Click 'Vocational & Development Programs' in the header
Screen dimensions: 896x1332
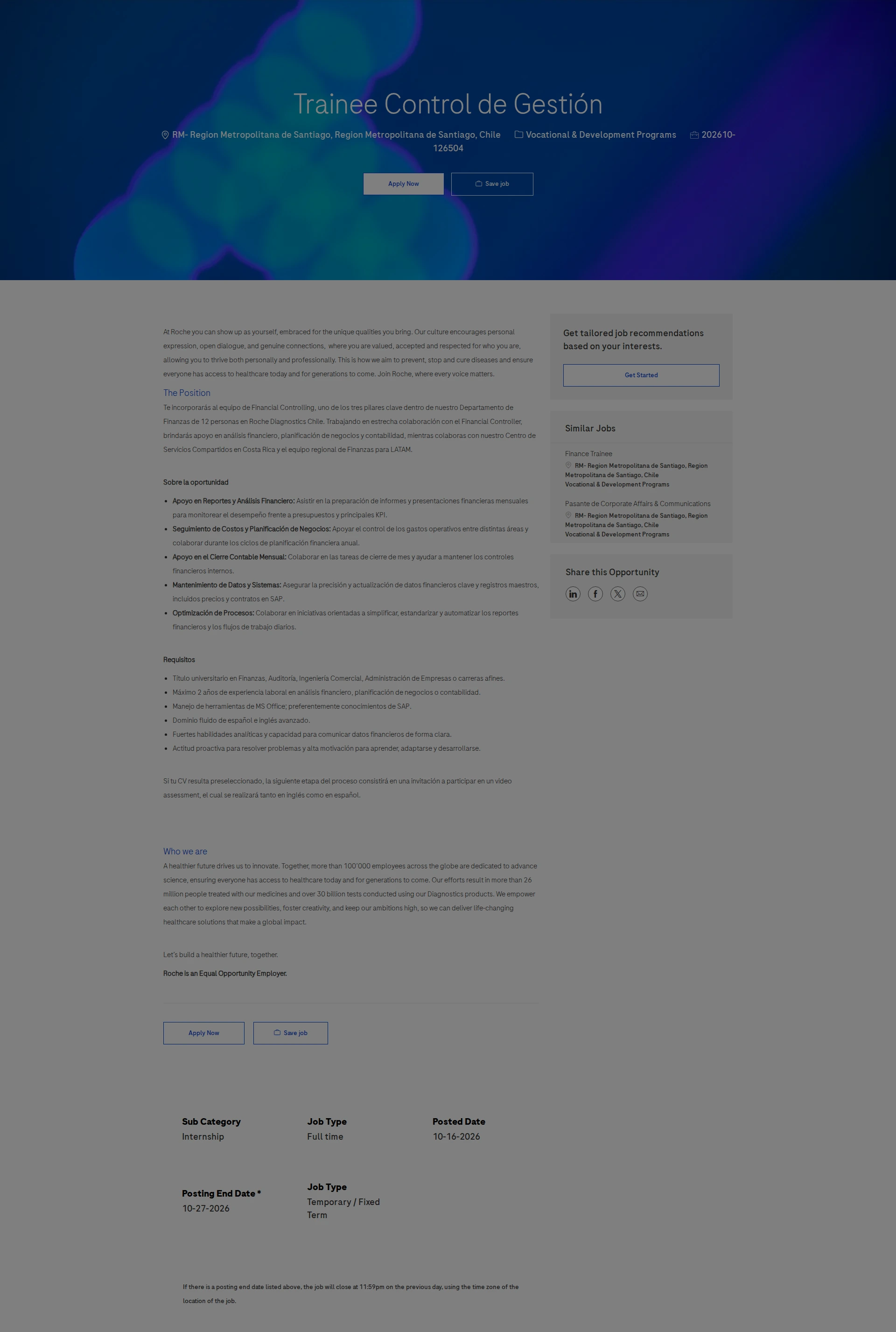pyautogui.click(x=601, y=135)
